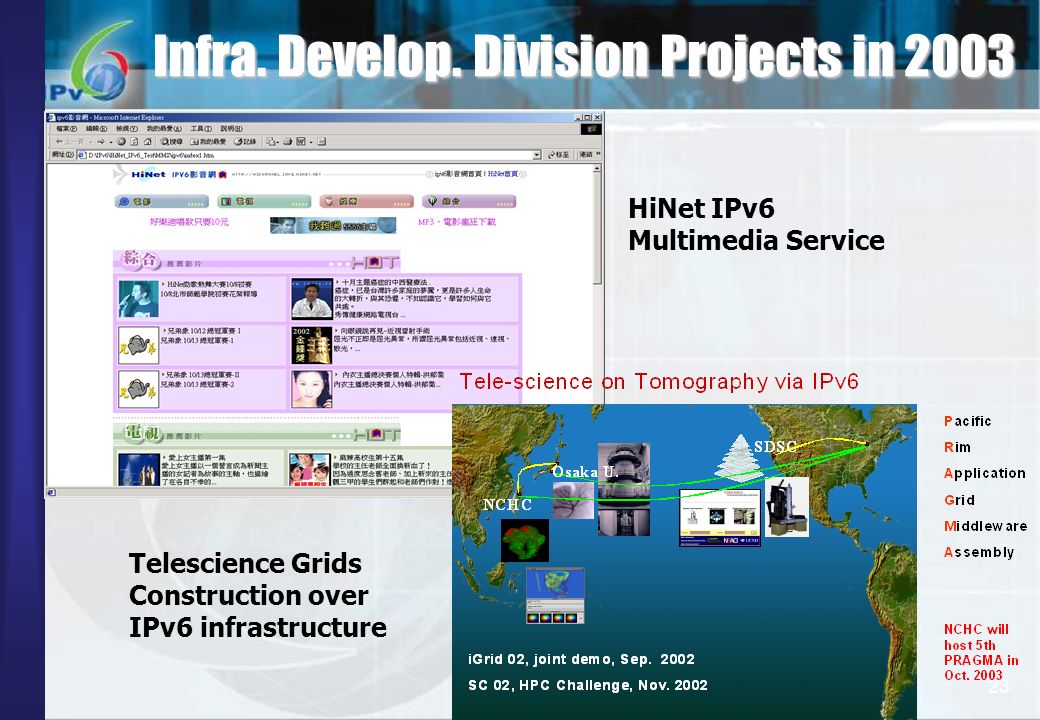
Task: Select the green 電視 TV navigation button
Action: click(264, 202)
